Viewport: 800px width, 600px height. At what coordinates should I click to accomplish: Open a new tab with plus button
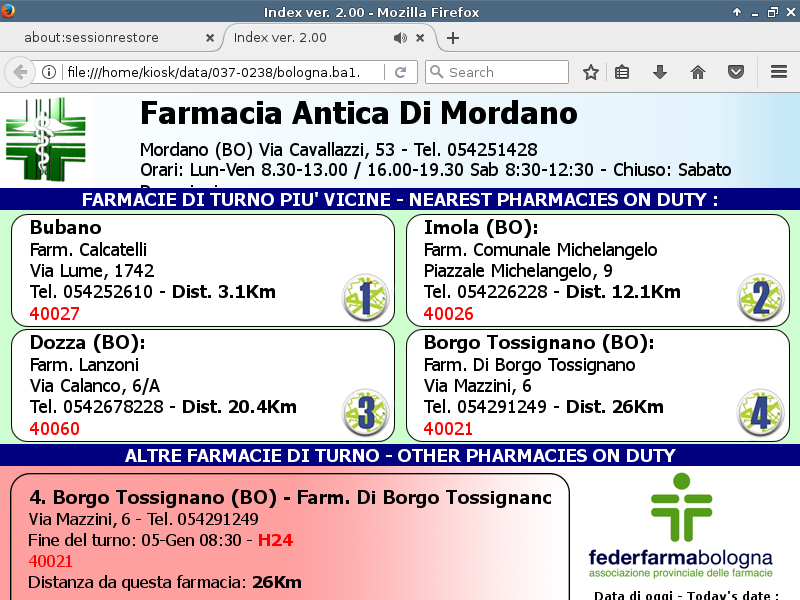point(453,38)
